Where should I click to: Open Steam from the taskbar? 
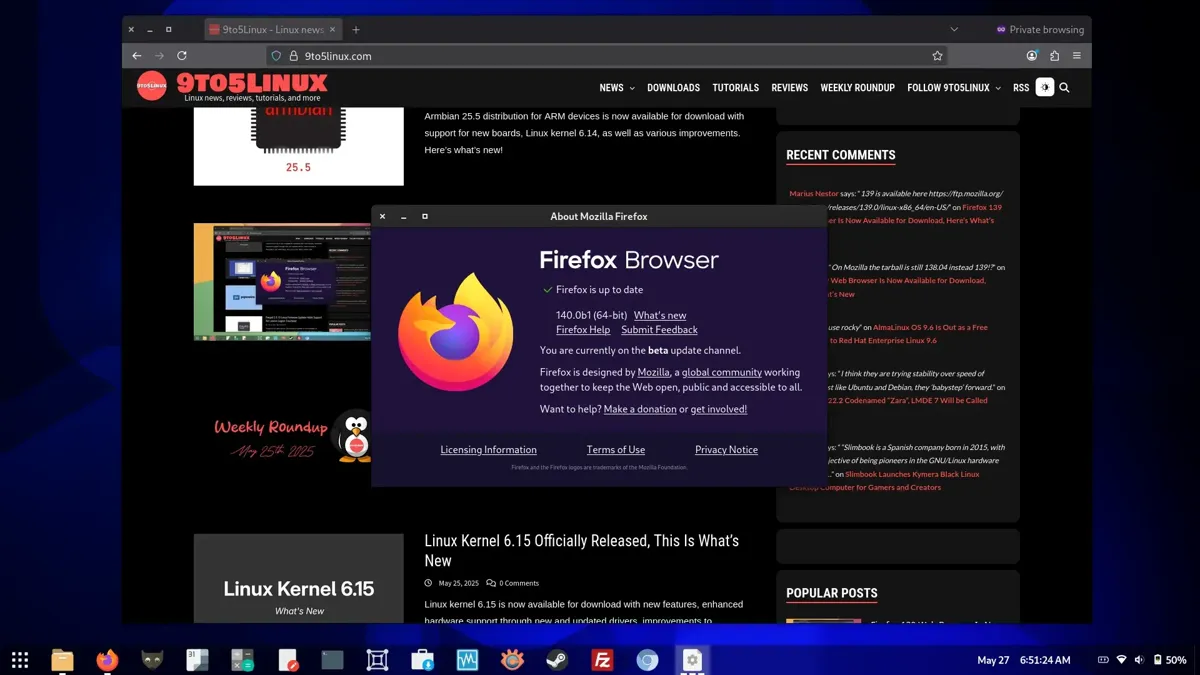tap(558, 660)
